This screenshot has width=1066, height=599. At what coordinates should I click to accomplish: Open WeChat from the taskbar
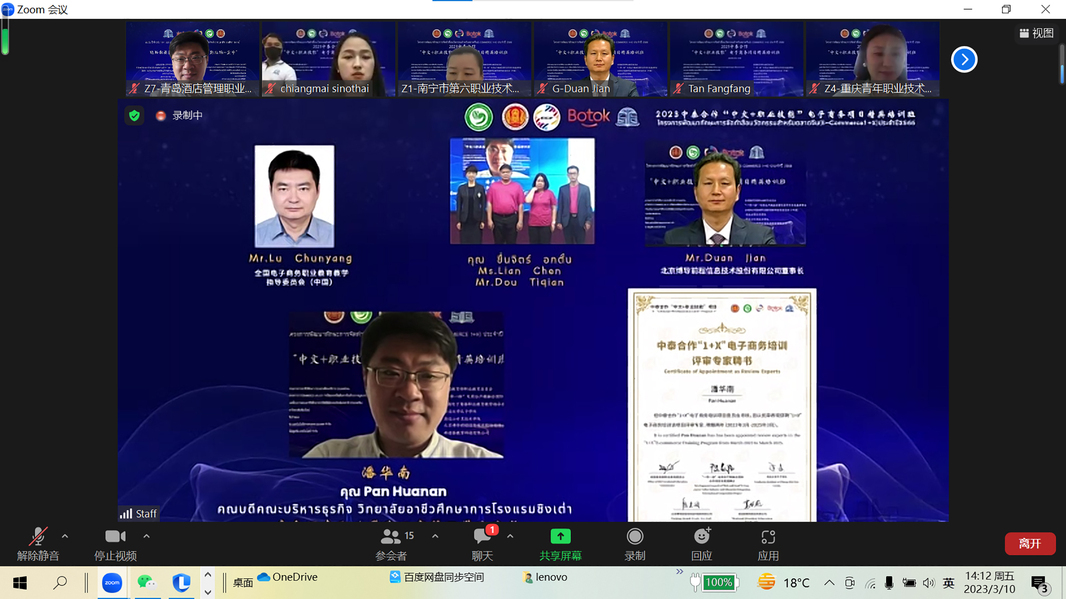[x=146, y=583]
